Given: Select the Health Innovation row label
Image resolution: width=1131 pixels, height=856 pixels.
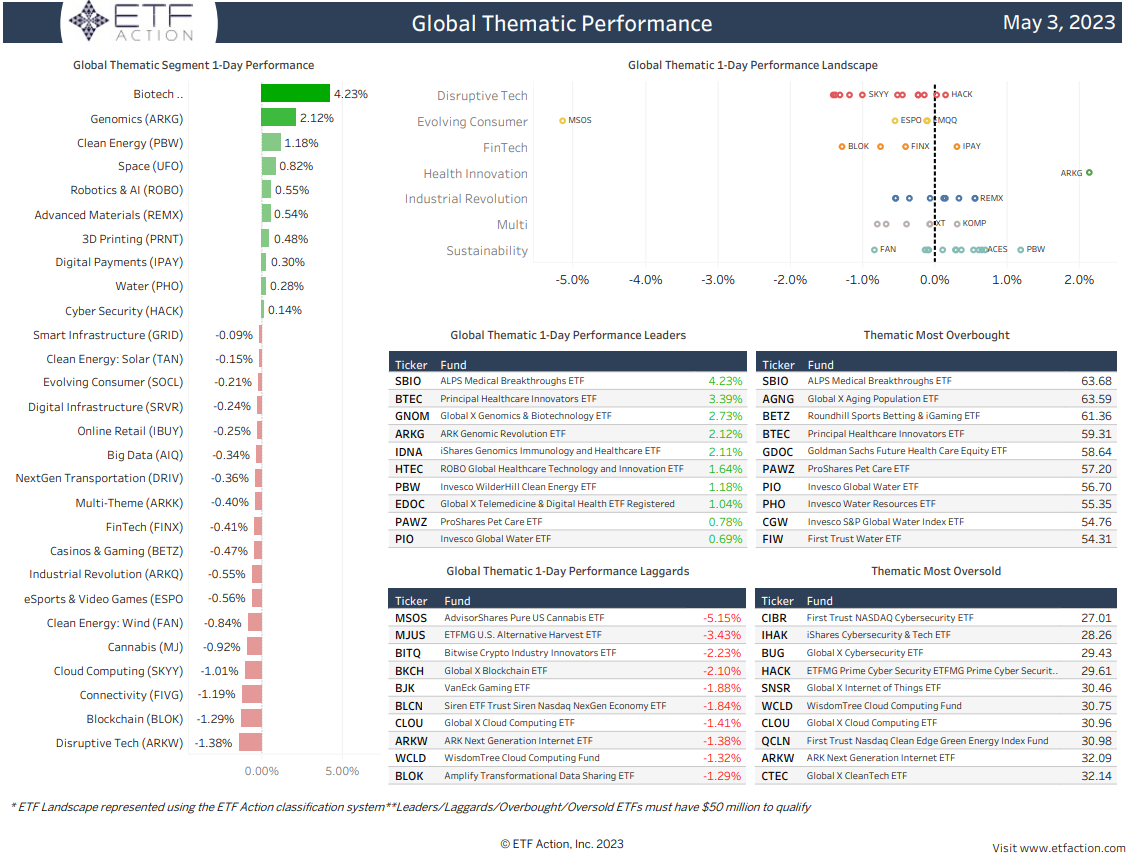Looking at the screenshot, I should (475, 173).
